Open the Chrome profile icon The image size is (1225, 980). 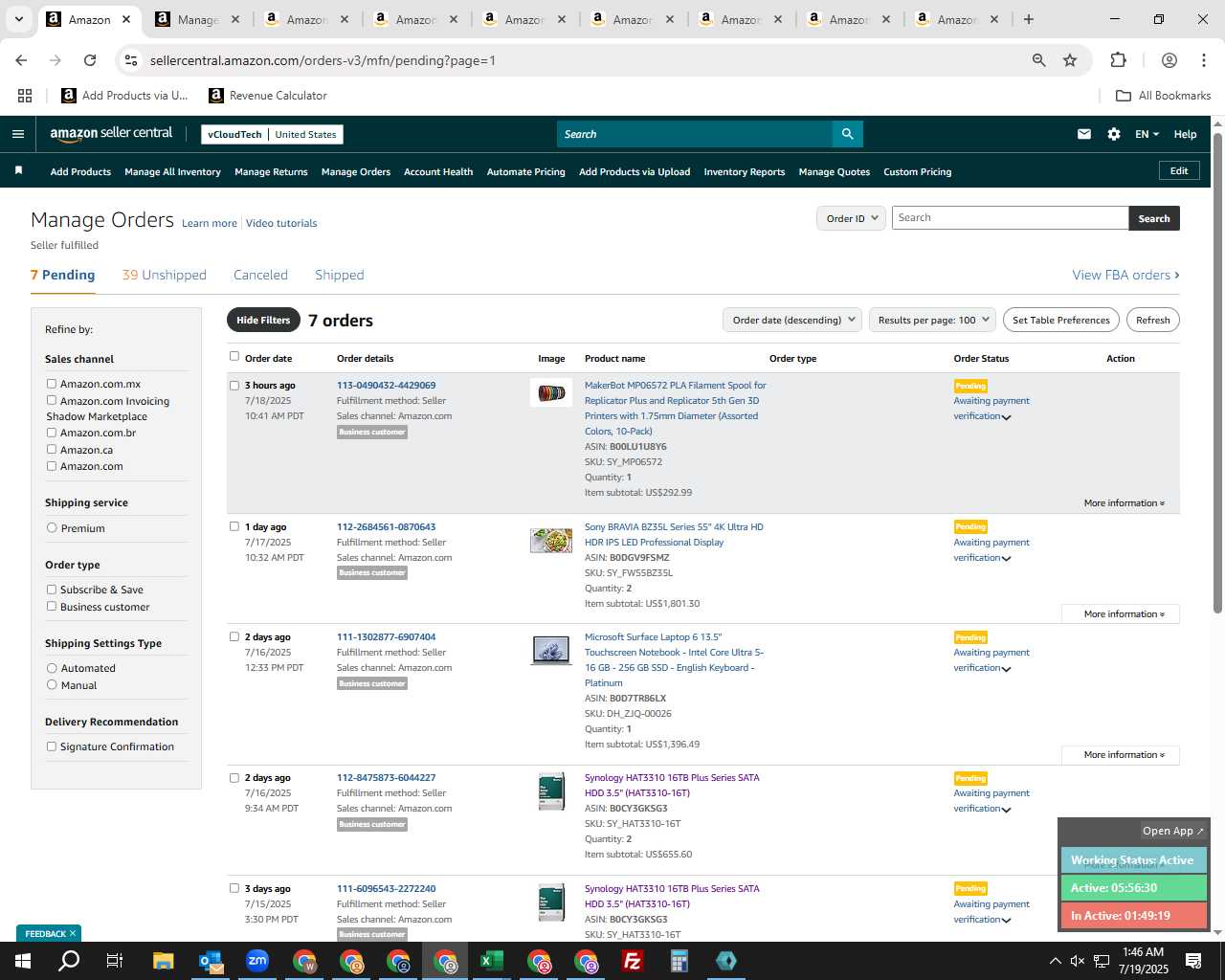[x=1169, y=60]
